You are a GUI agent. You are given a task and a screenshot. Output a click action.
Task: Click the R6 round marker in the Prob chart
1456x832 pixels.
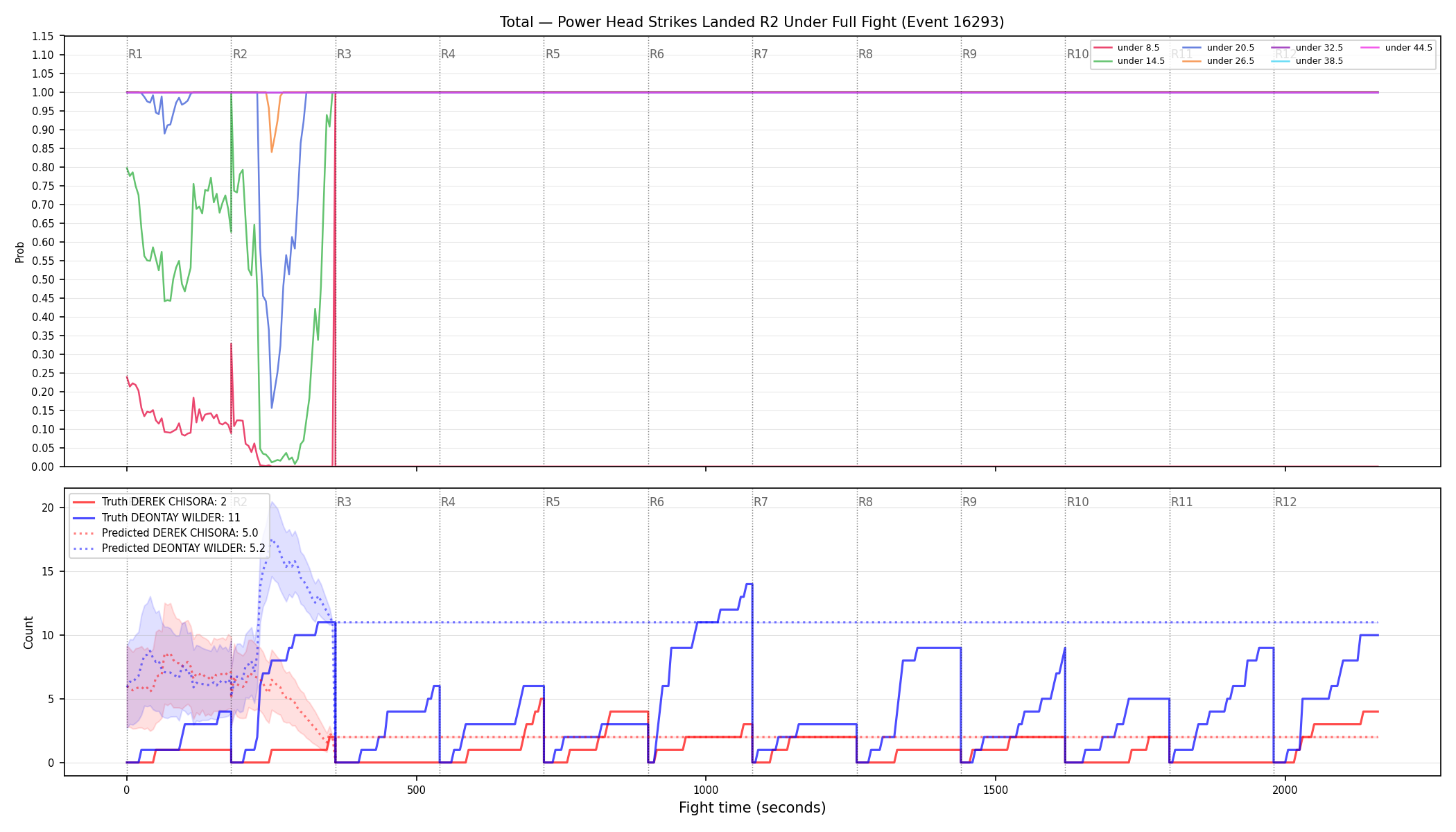tap(657, 54)
